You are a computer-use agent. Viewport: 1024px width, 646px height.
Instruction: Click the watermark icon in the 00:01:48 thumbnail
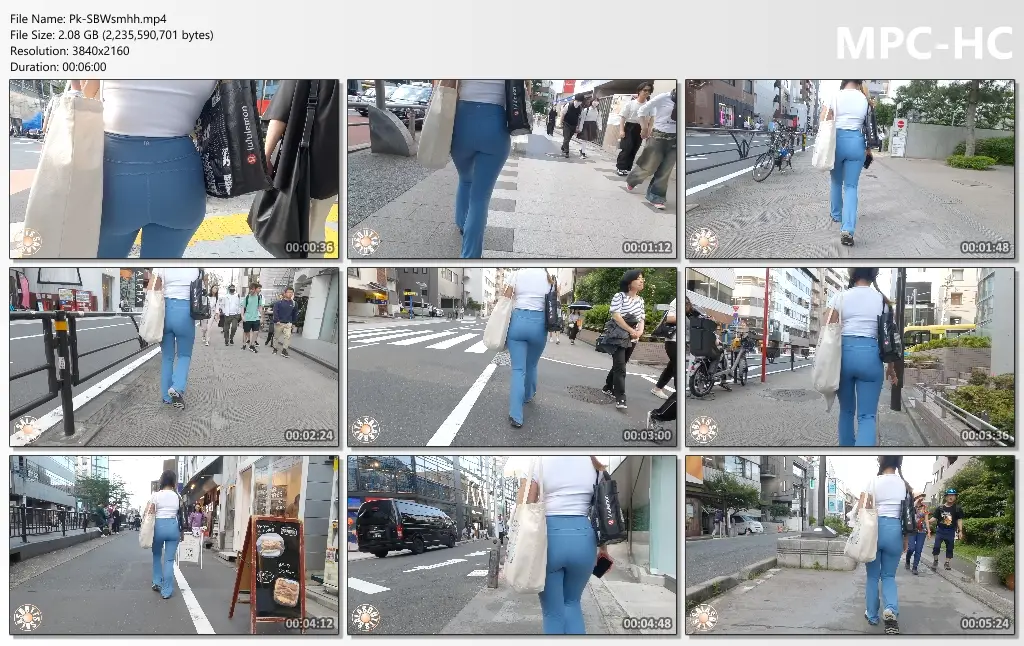704,241
